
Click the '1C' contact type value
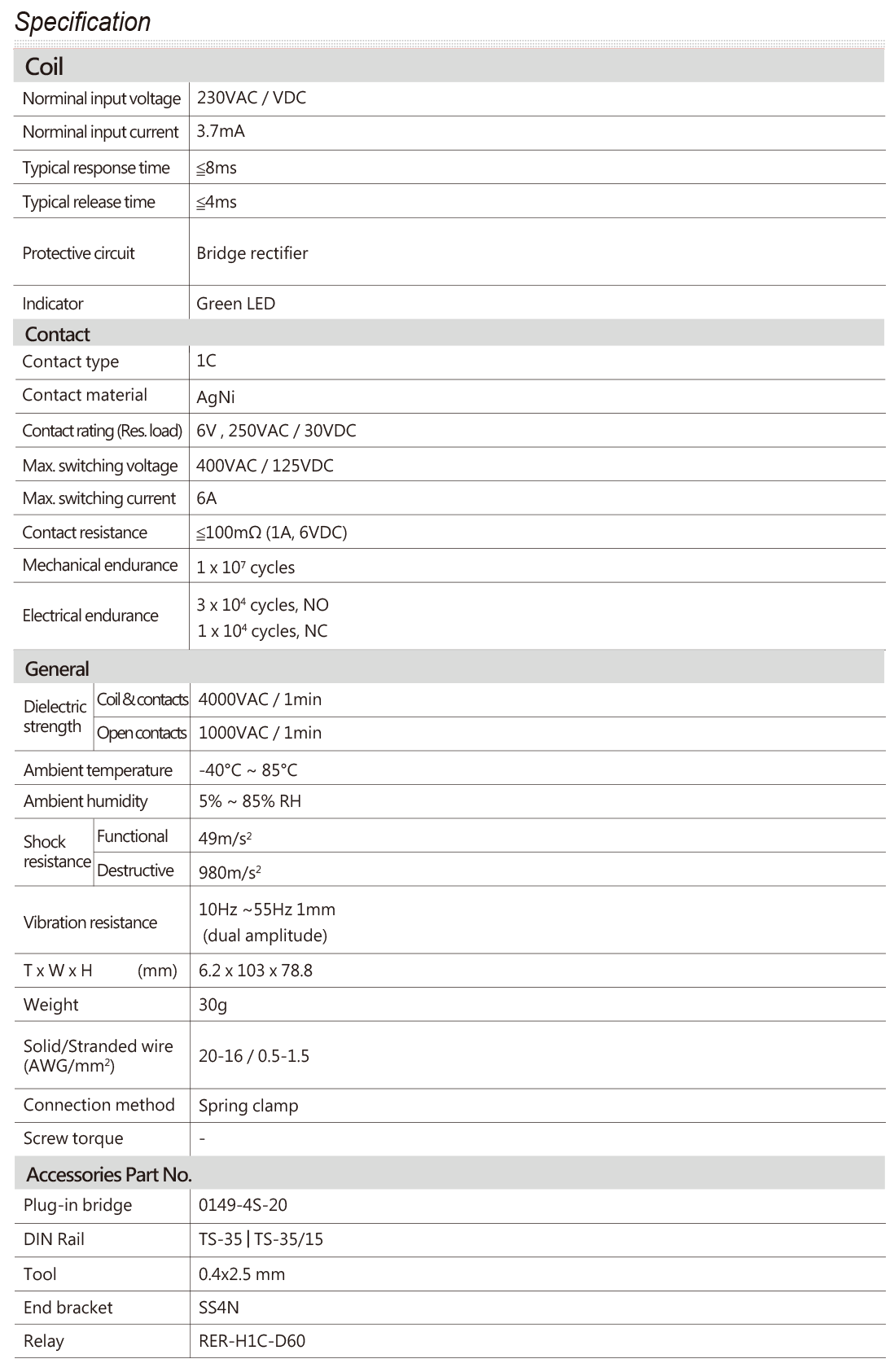pos(206,361)
